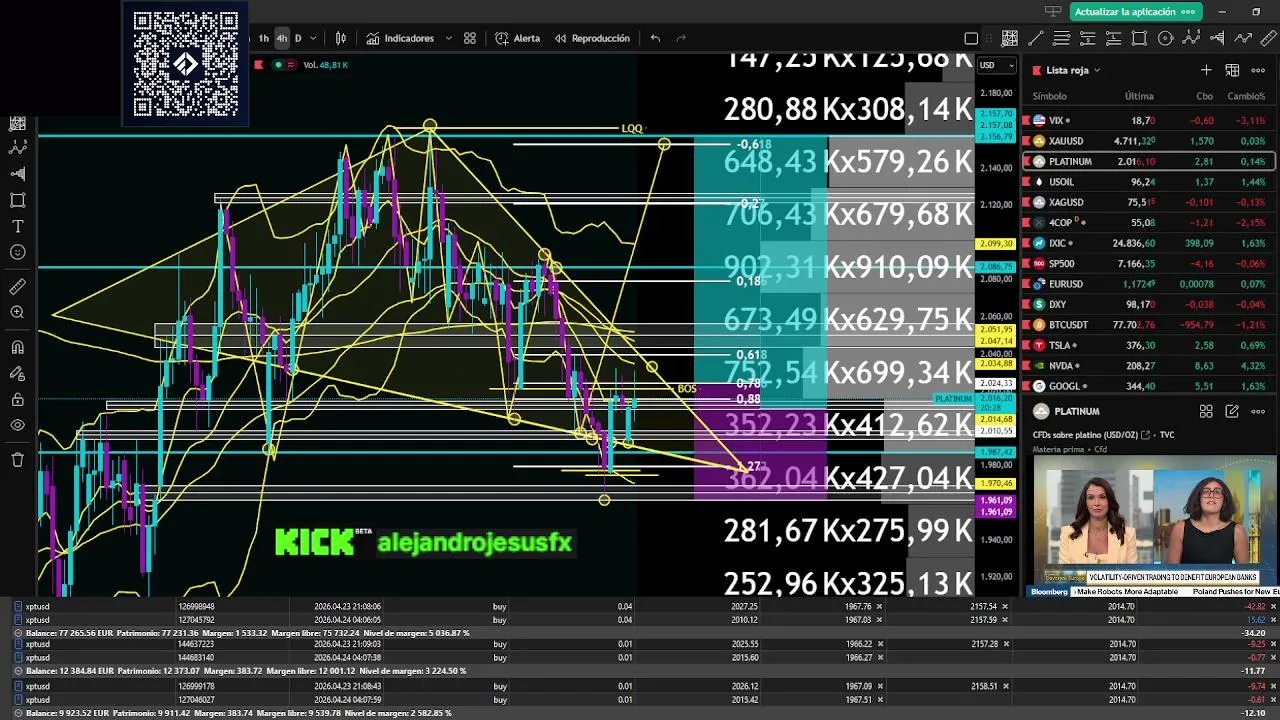Click Actualizar la aplicación button
The image size is (1280, 720).
1135,12
